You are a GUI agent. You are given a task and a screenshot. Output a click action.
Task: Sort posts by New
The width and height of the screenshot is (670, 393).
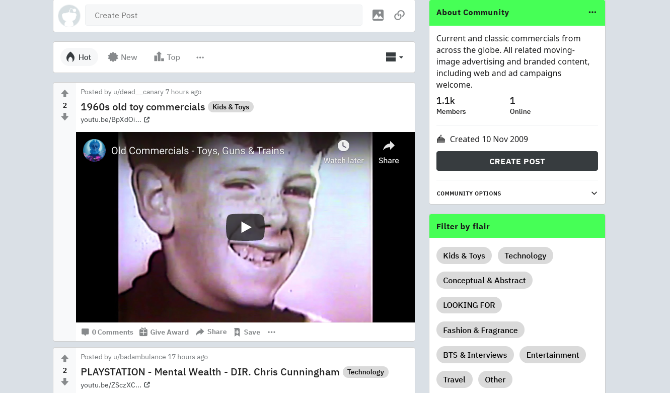[x=123, y=57]
